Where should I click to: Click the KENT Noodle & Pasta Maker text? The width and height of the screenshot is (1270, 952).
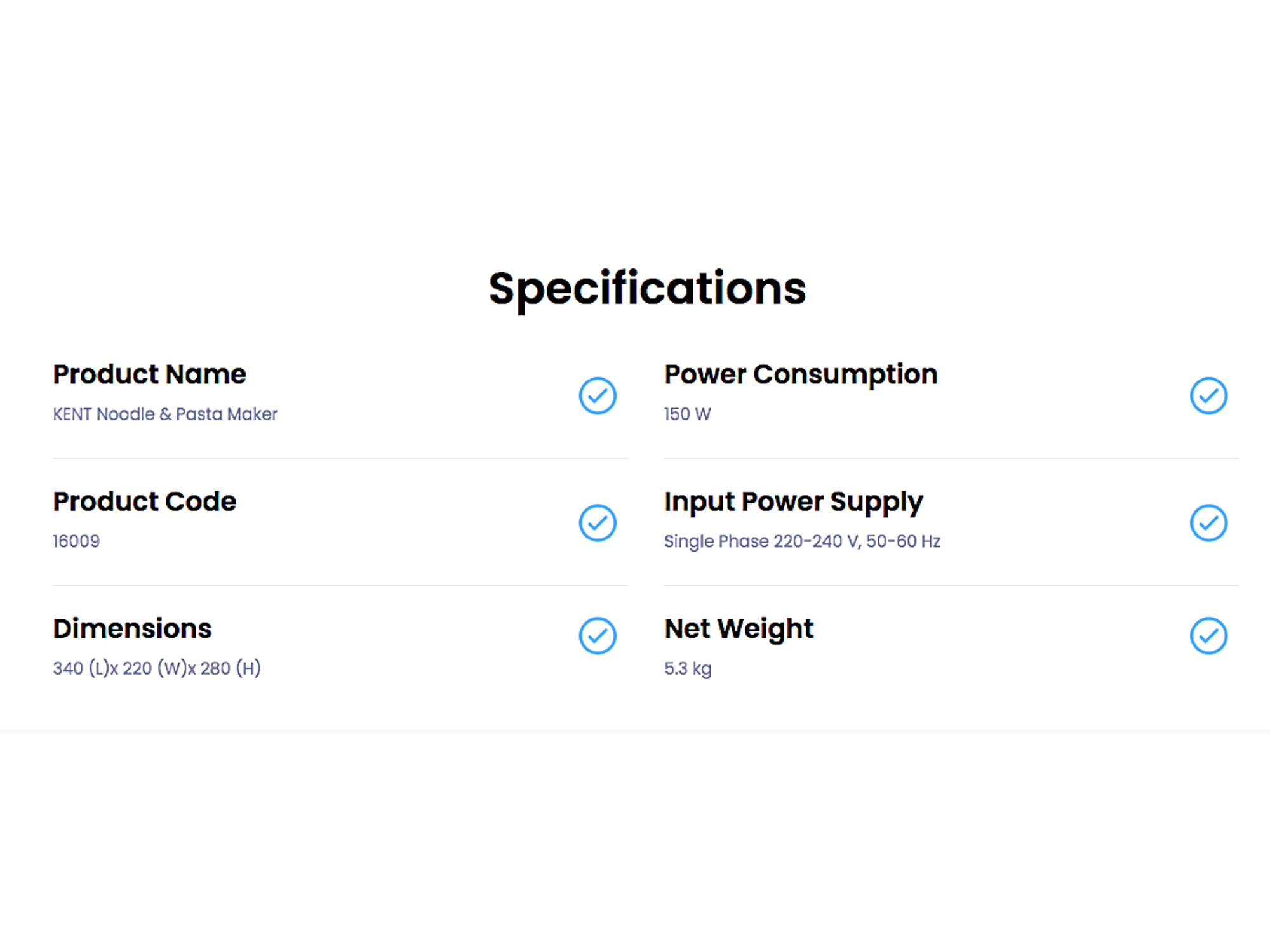(165, 414)
